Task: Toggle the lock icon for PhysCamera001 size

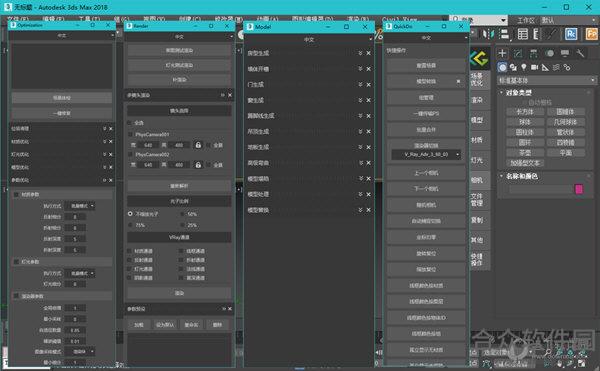Action: (x=198, y=145)
